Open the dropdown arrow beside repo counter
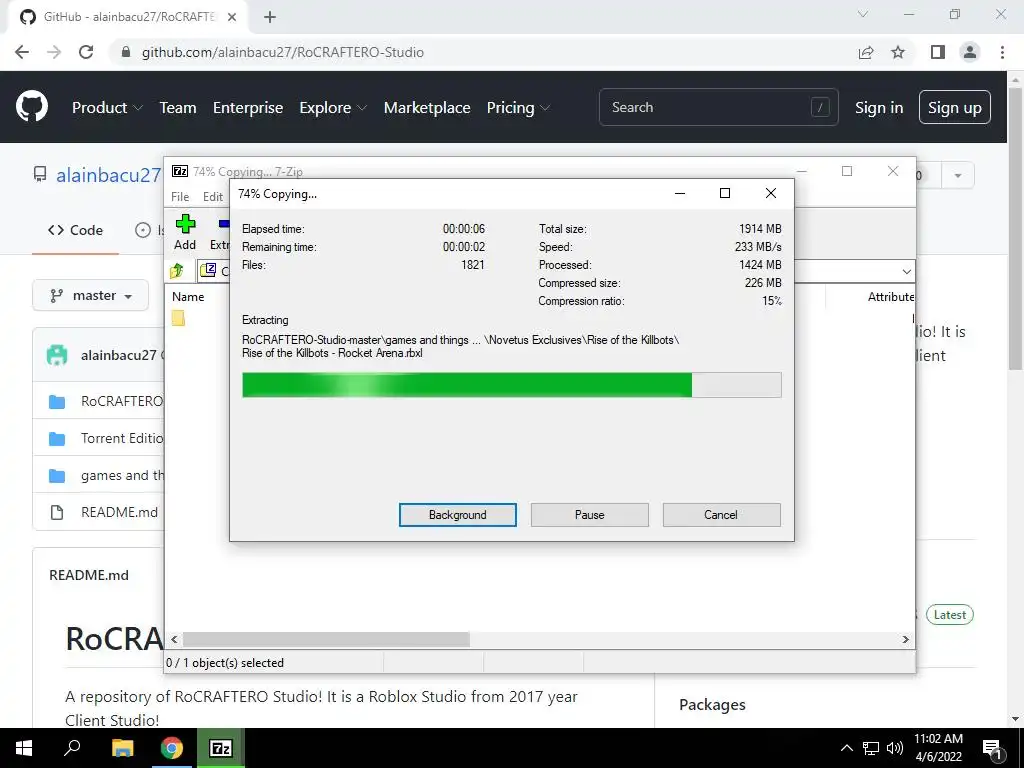 [x=957, y=176]
